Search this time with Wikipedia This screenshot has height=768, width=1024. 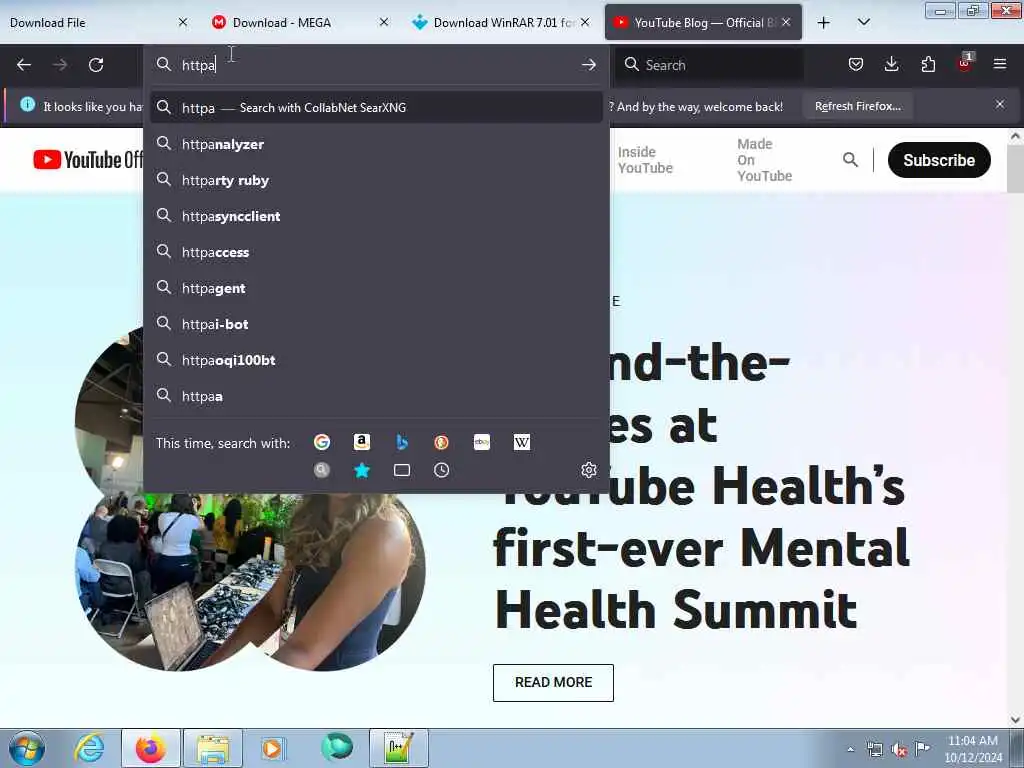[521, 442]
